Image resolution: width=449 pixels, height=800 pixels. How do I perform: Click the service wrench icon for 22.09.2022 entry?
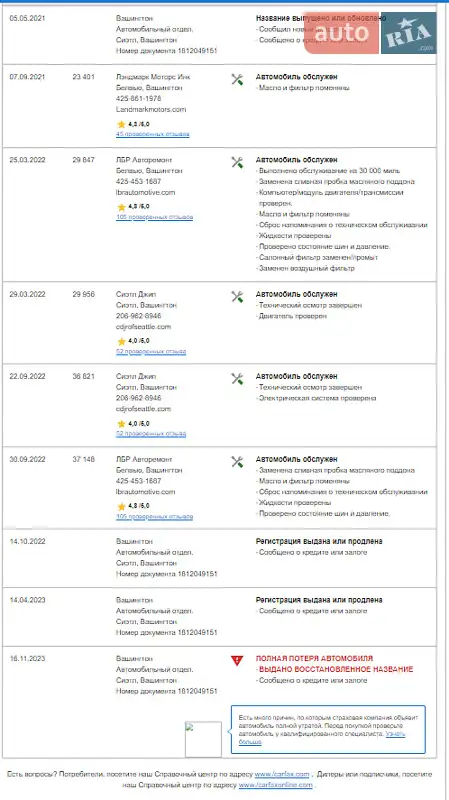click(237, 379)
